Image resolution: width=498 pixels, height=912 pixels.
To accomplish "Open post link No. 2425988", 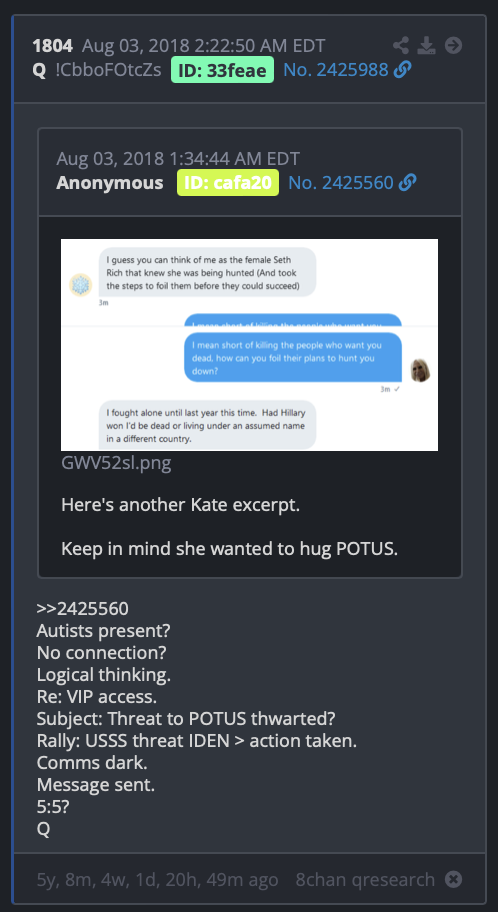I will tap(336, 70).
